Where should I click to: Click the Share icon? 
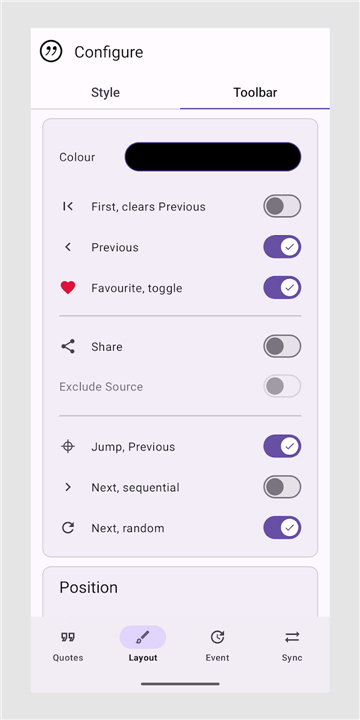(68, 347)
